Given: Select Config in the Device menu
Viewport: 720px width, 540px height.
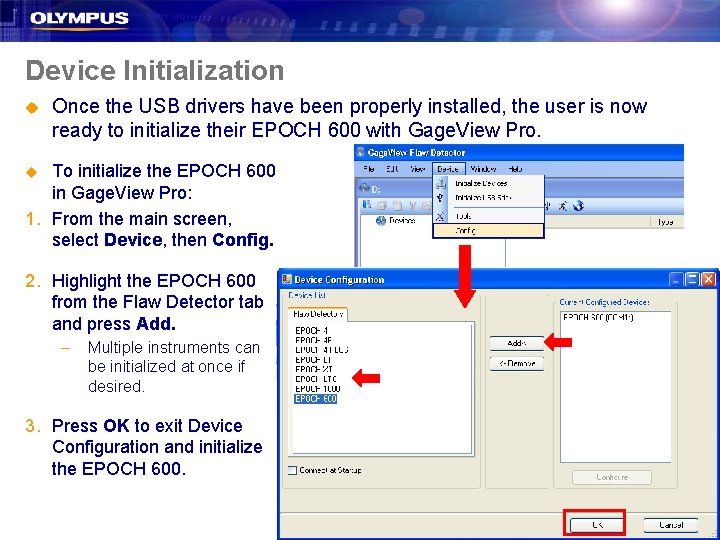Looking at the screenshot, I should 489,231.
